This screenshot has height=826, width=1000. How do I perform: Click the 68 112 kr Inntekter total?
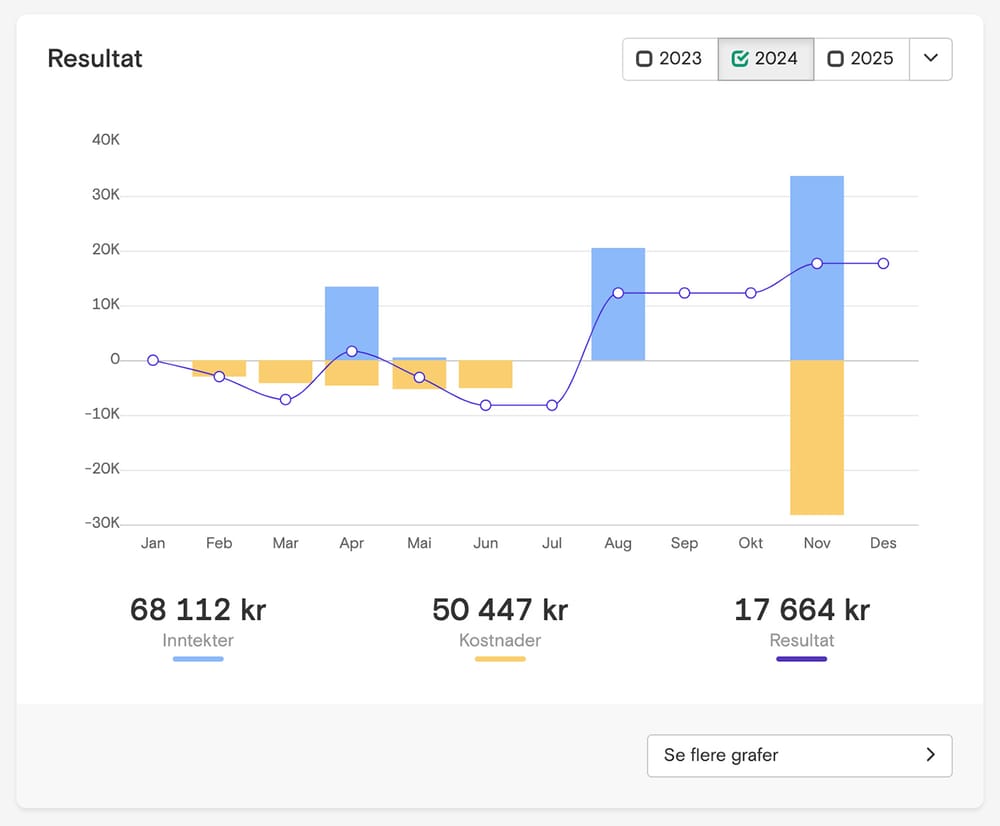198,609
